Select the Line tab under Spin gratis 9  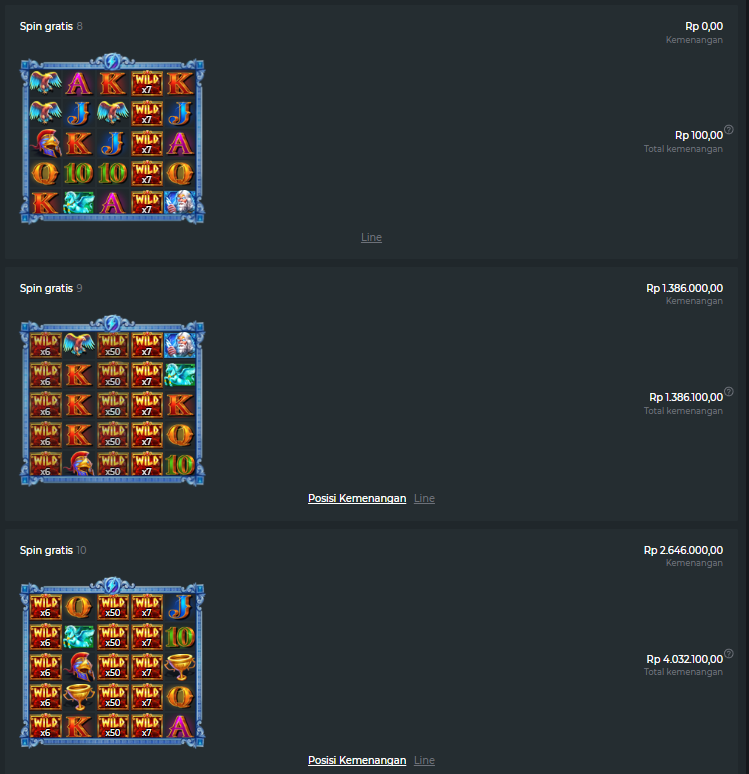(x=424, y=499)
